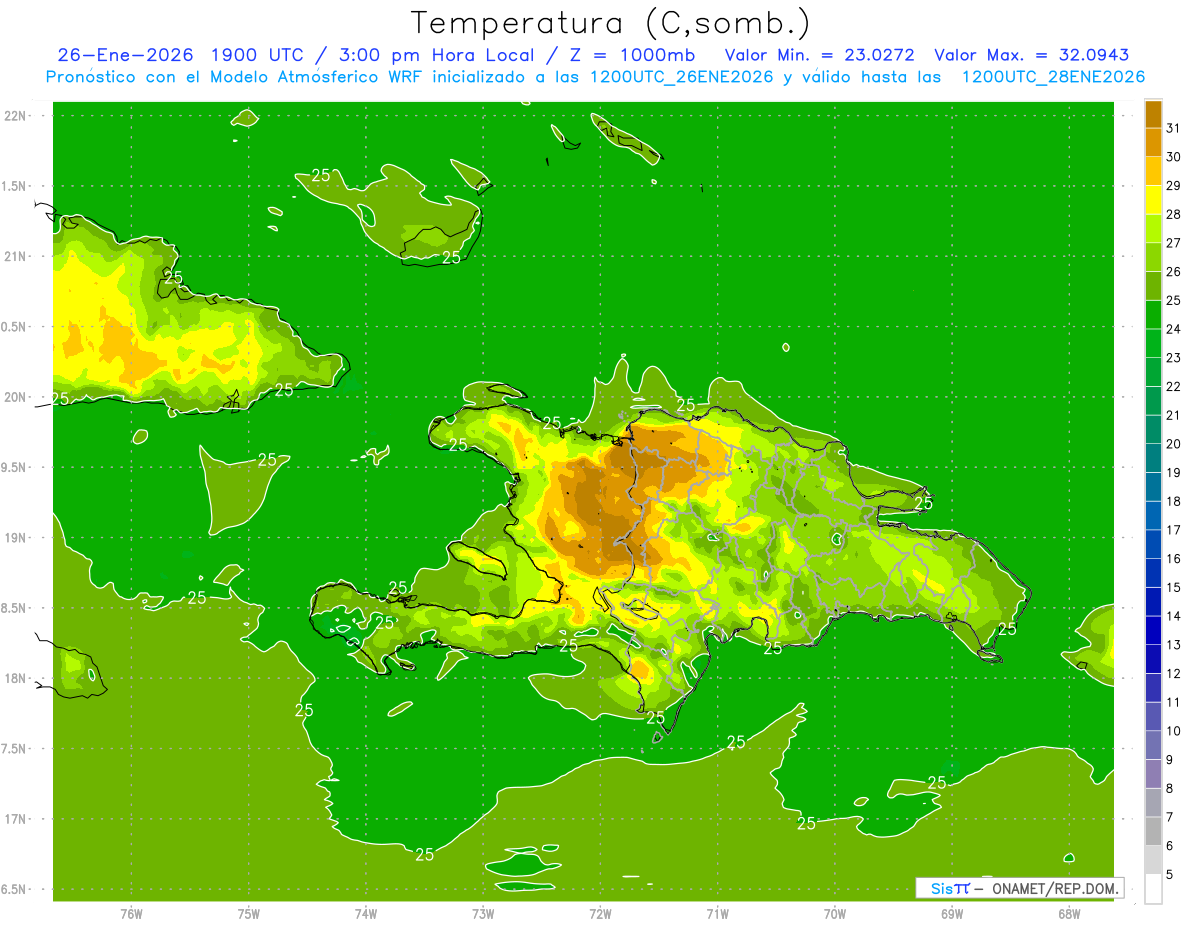
Task: Click the '22N' latitude label
Action: (15, 116)
